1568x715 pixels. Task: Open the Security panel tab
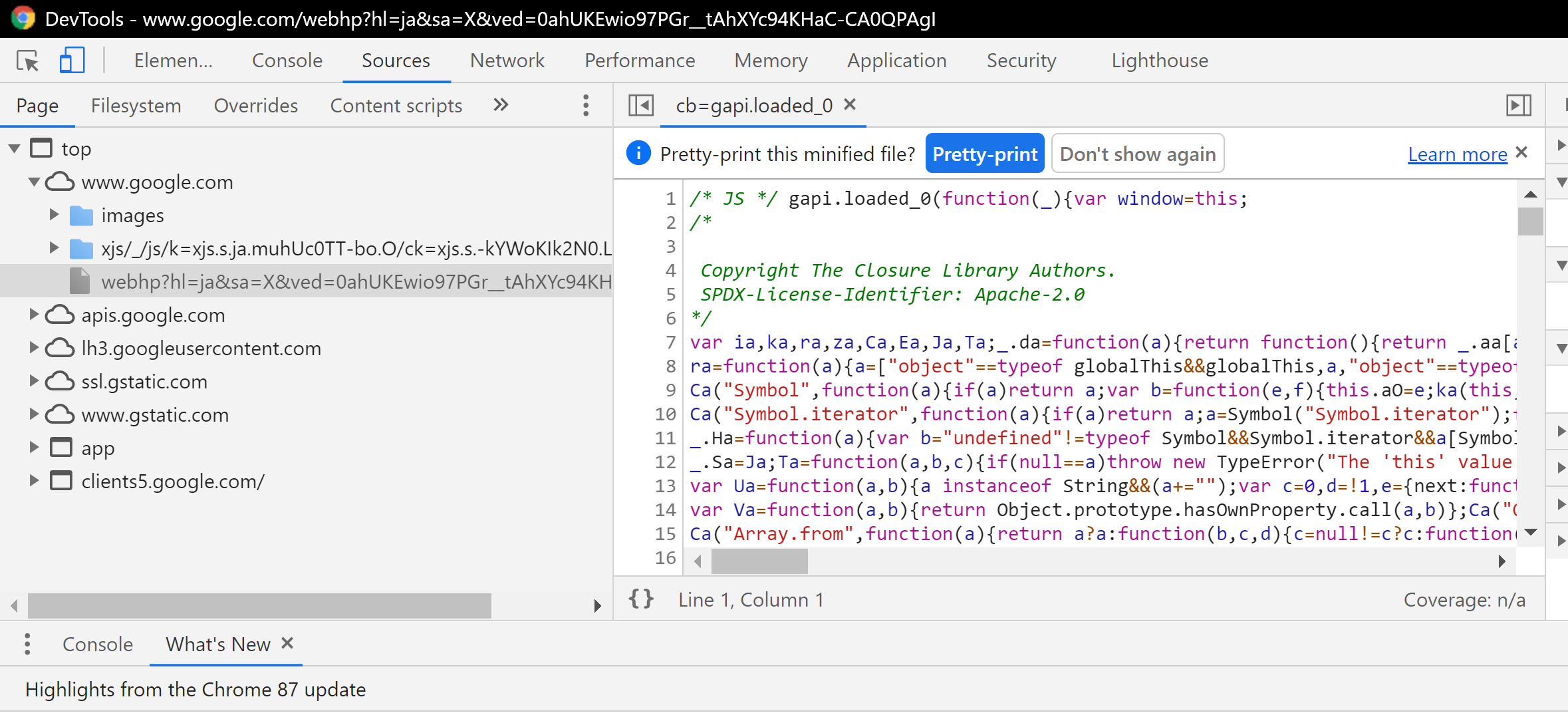1021,61
